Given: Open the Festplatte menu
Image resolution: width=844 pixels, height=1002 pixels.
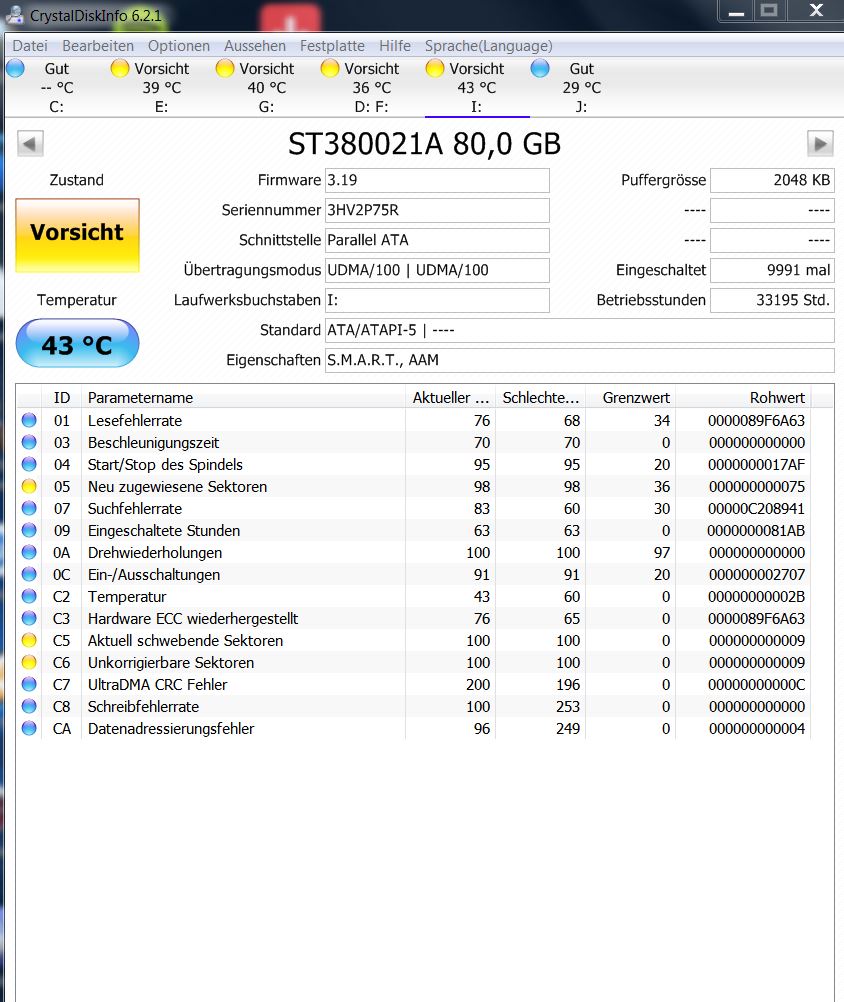Looking at the screenshot, I should [332, 46].
